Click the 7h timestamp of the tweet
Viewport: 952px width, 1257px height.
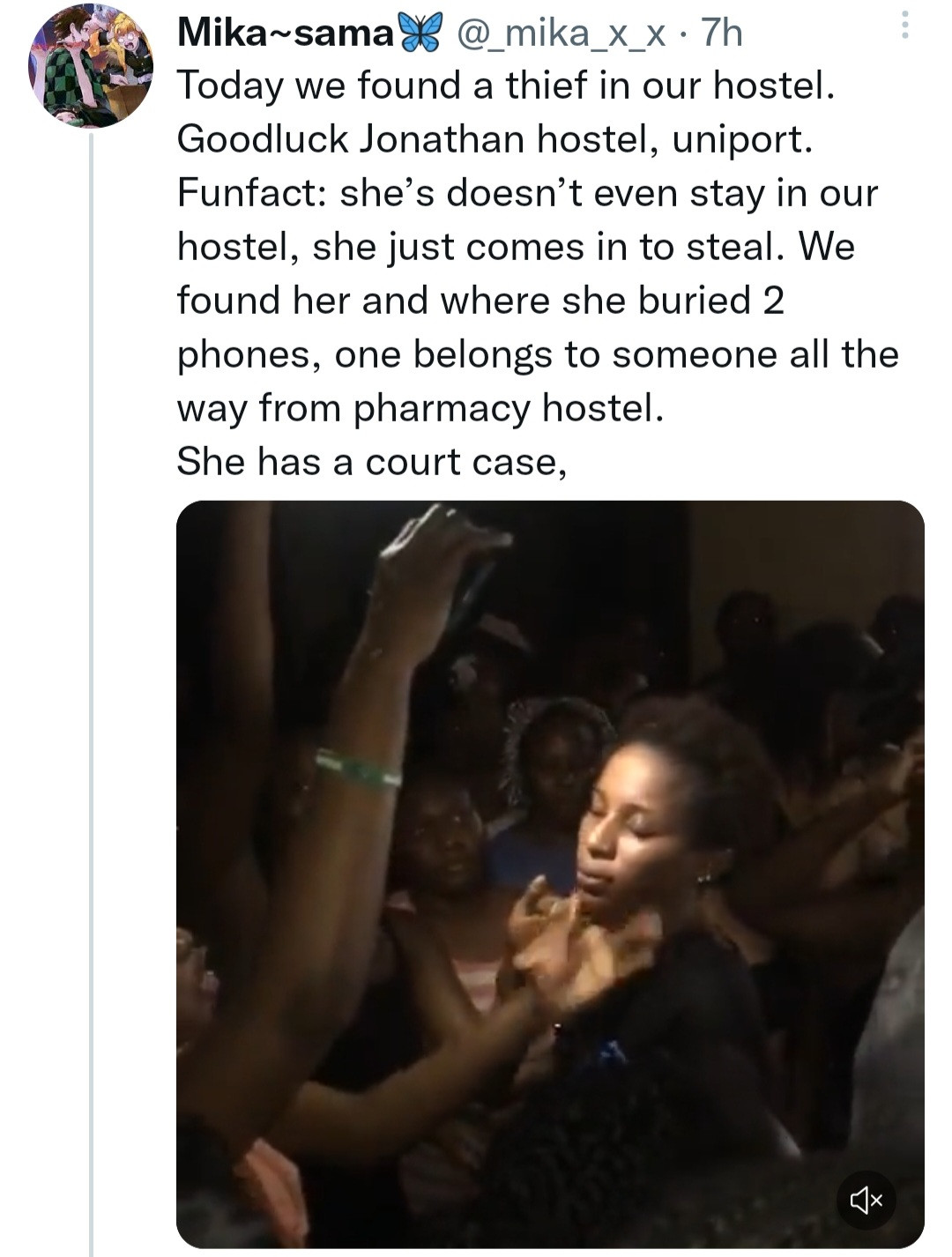[x=721, y=33]
